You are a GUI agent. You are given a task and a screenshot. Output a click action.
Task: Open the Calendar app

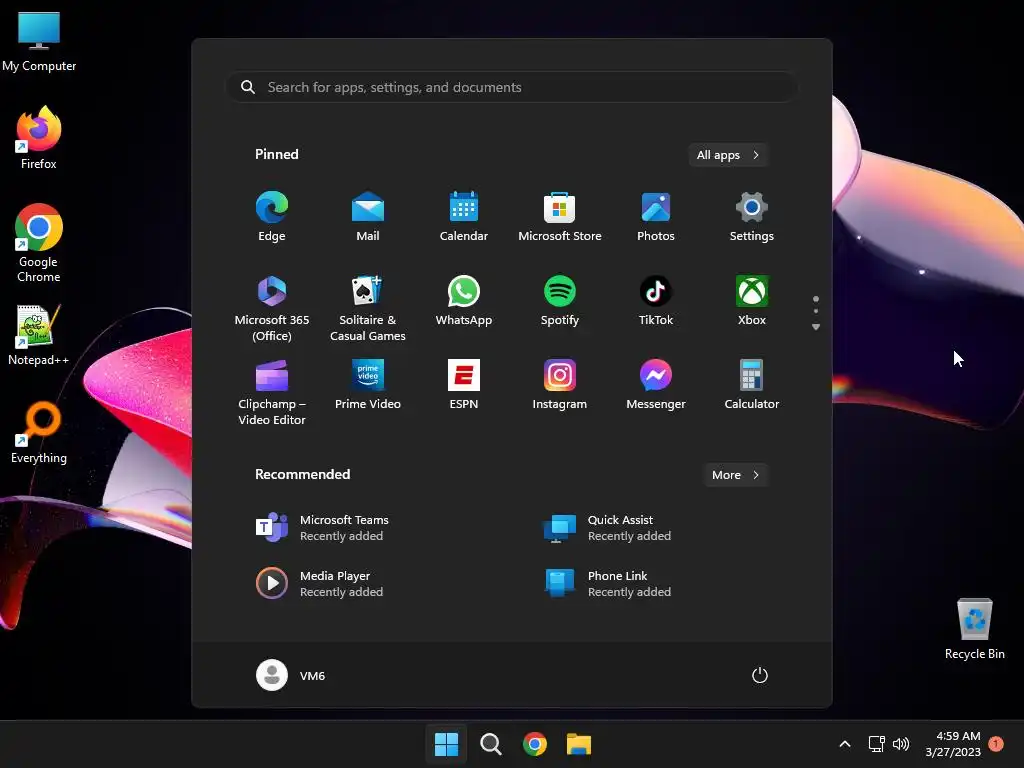click(x=464, y=217)
